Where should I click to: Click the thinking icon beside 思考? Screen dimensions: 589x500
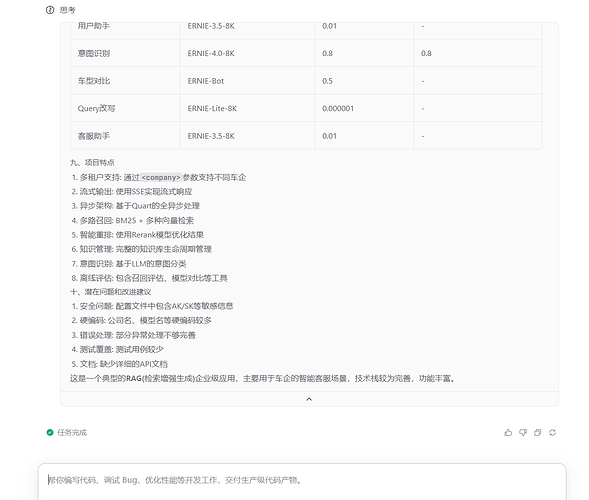click(x=50, y=10)
